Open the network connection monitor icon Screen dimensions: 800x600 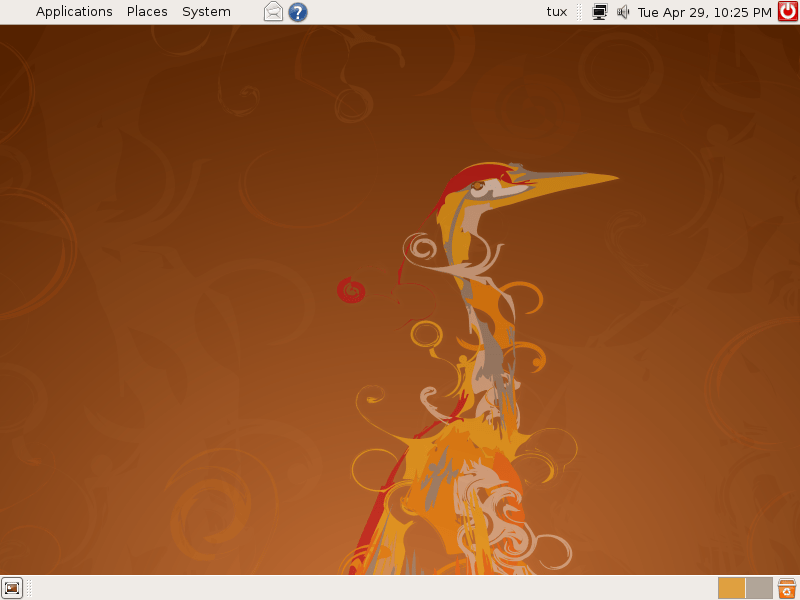point(600,12)
